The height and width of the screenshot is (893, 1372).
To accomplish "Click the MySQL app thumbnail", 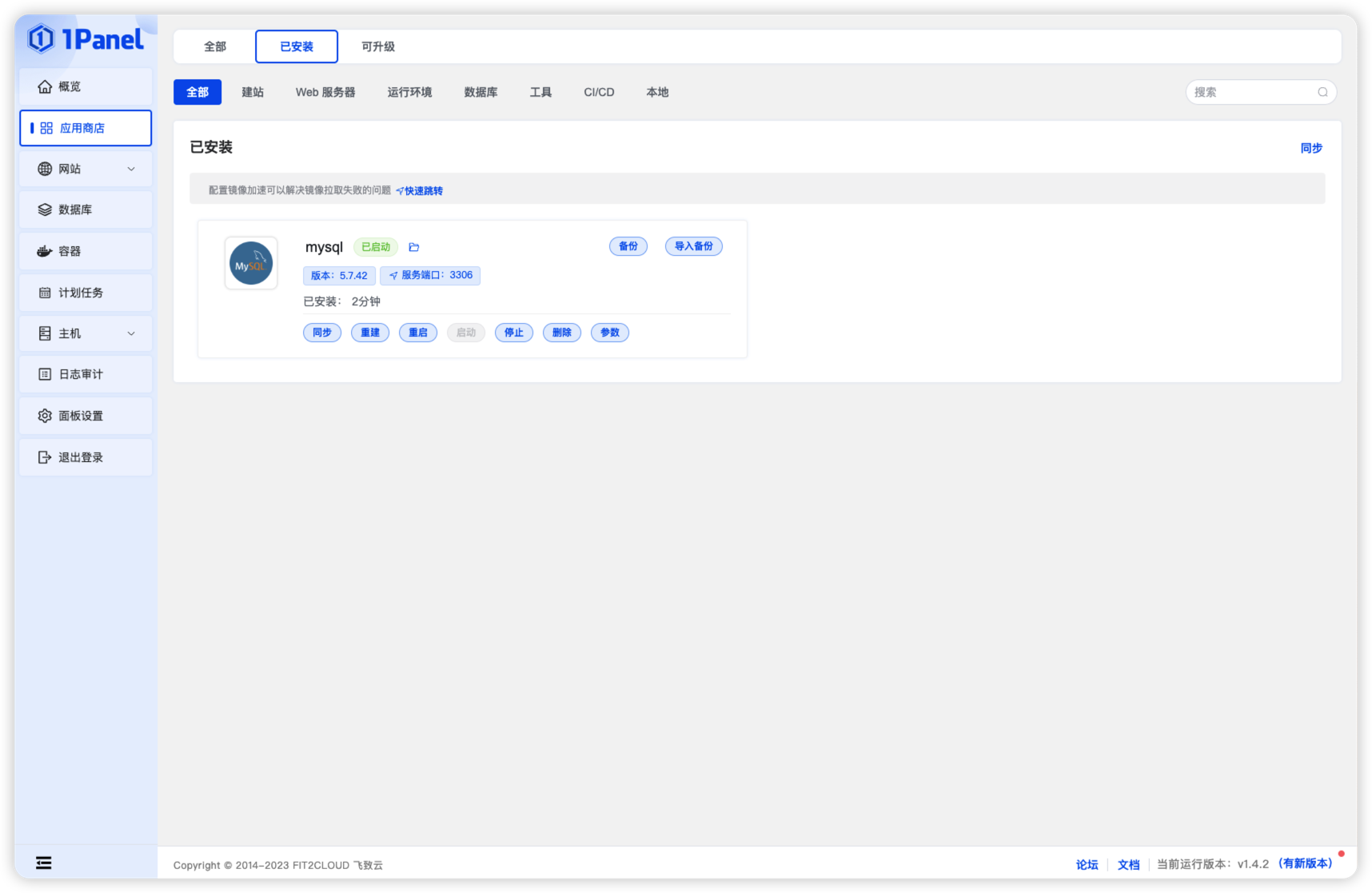I will [251, 263].
